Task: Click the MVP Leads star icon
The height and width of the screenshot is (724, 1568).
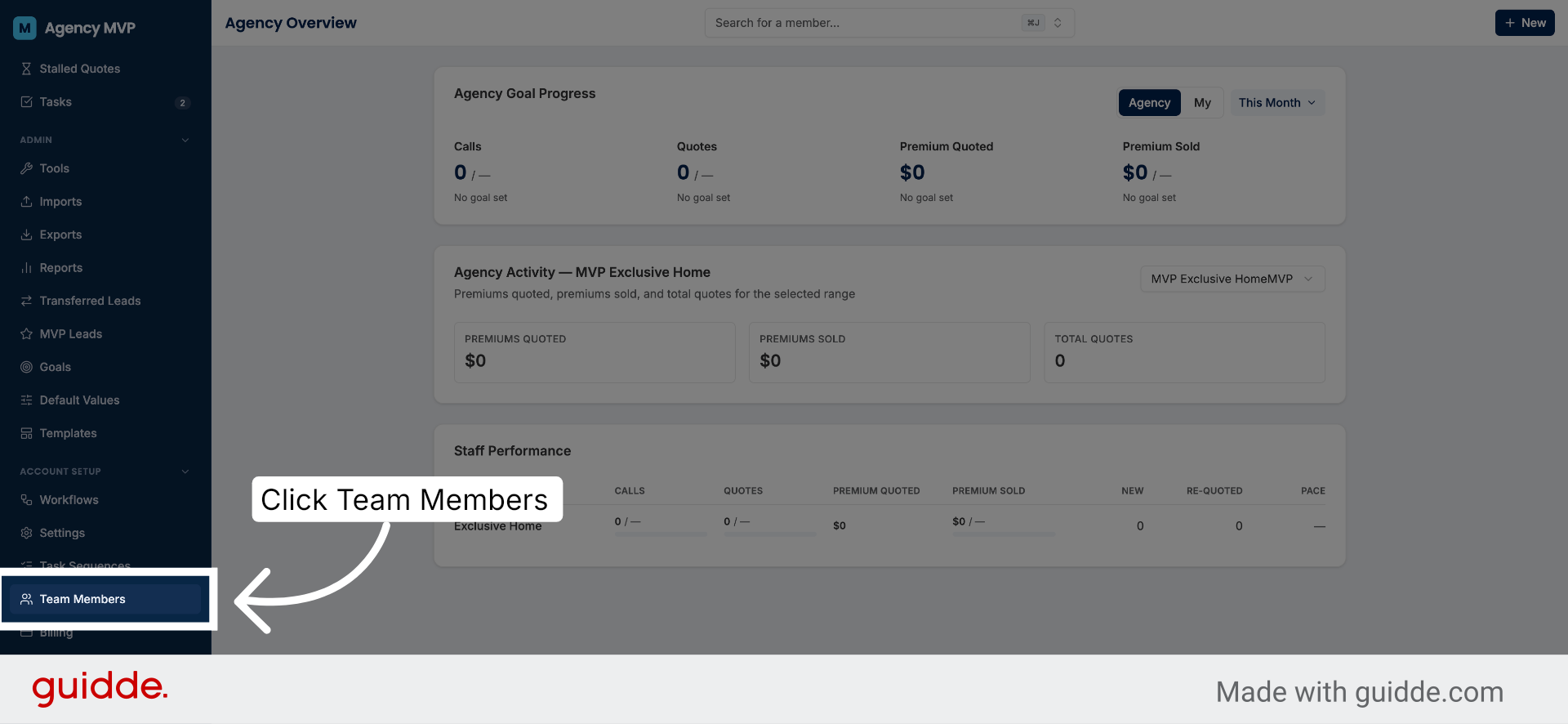Action: (x=26, y=334)
